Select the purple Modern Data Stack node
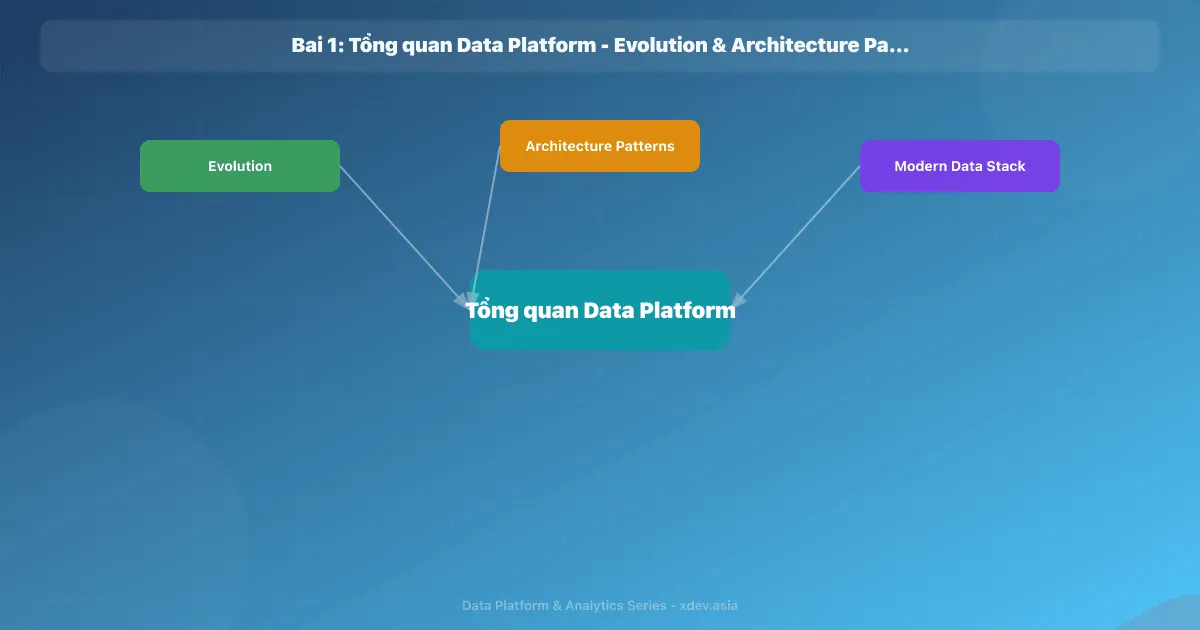This screenshot has width=1200, height=630. click(960, 166)
